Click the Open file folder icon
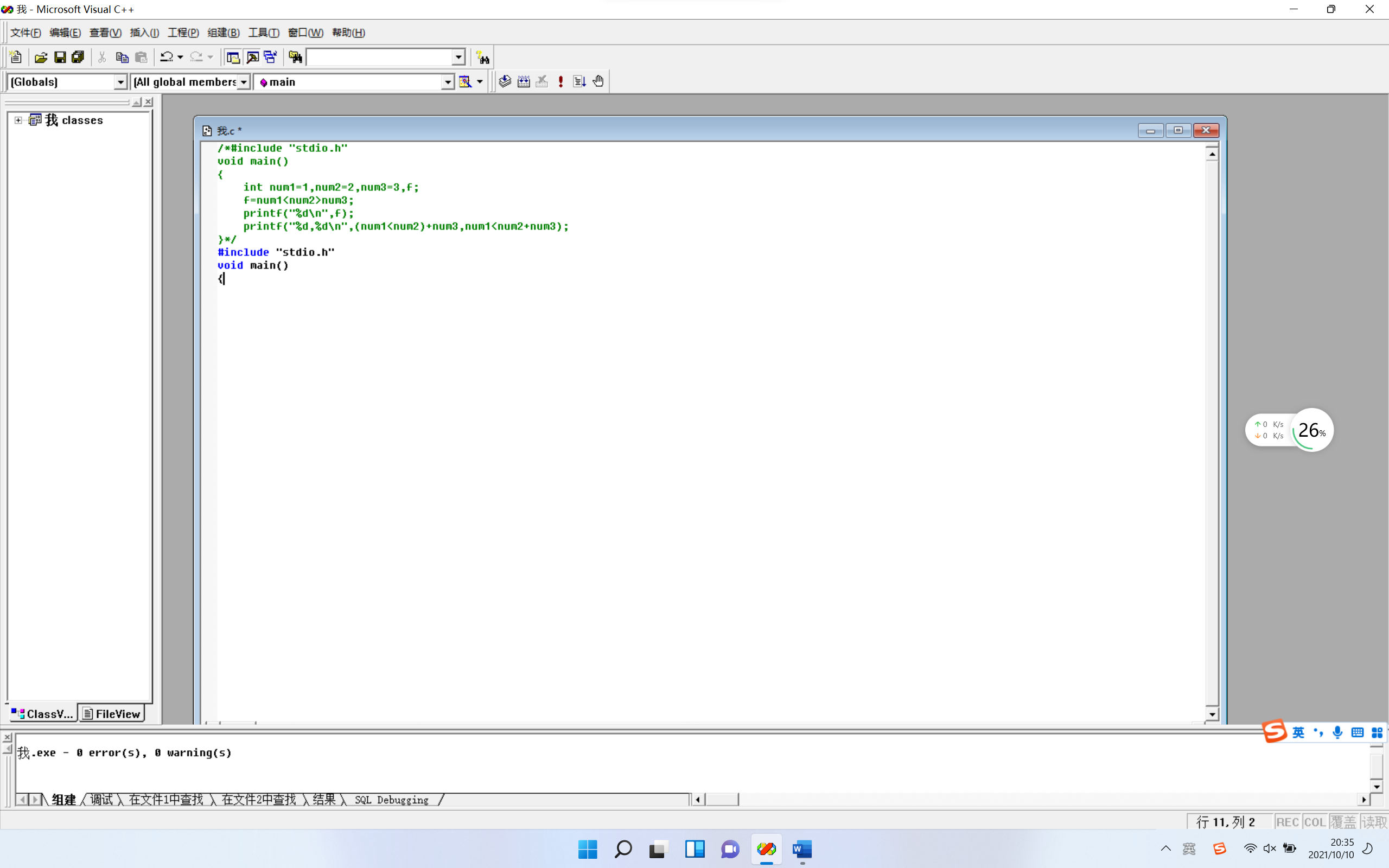 [x=41, y=58]
